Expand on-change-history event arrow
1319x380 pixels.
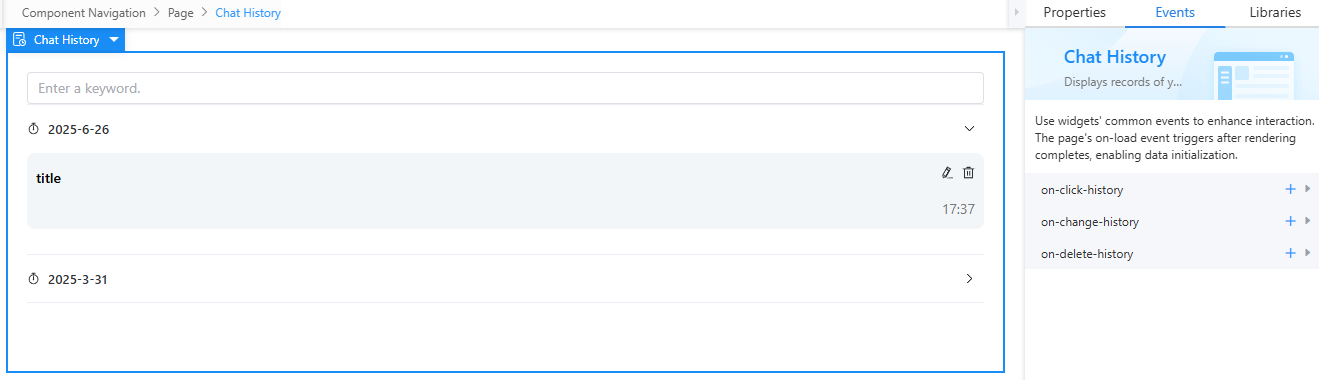tap(1308, 221)
